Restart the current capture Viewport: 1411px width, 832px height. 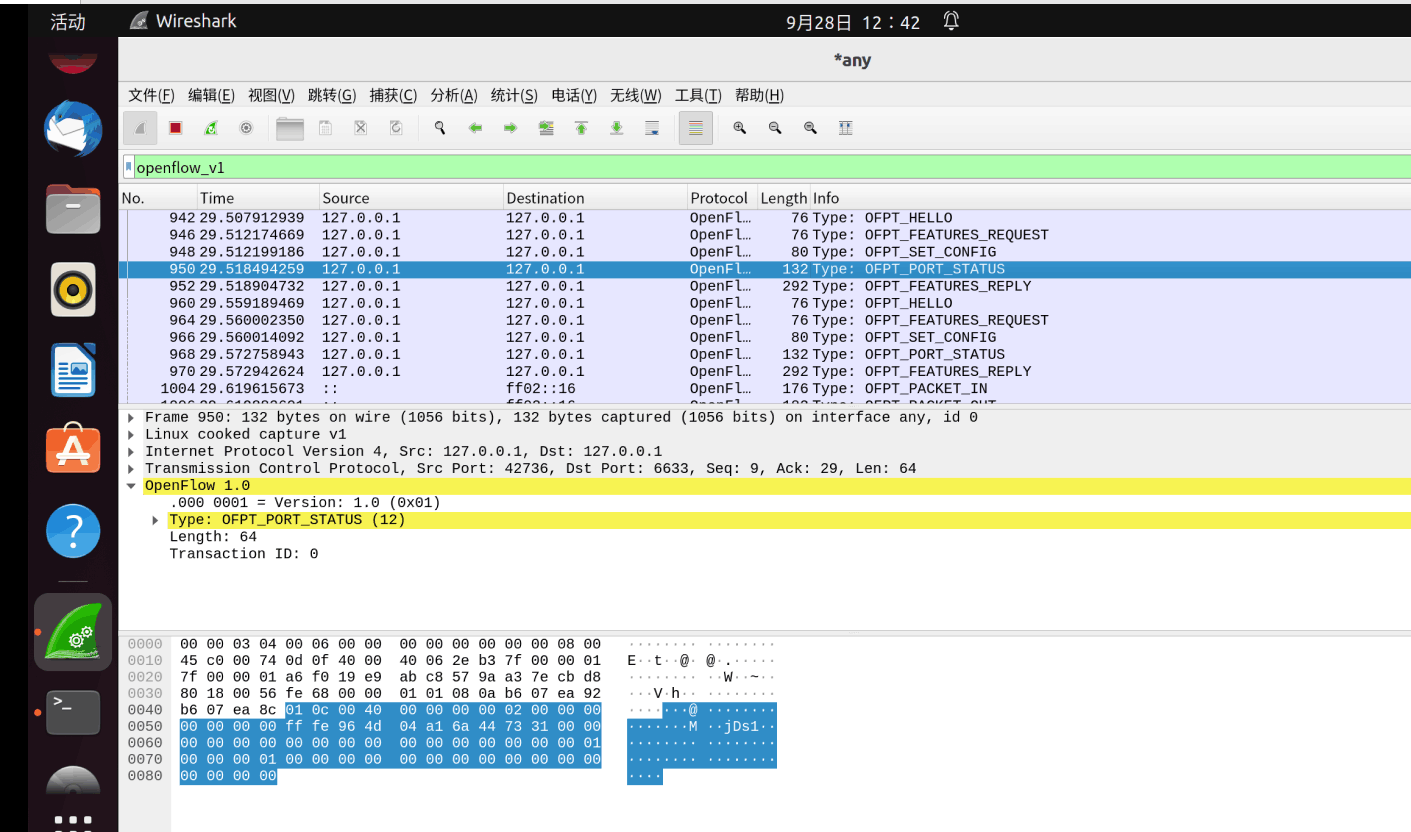tap(211, 128)
